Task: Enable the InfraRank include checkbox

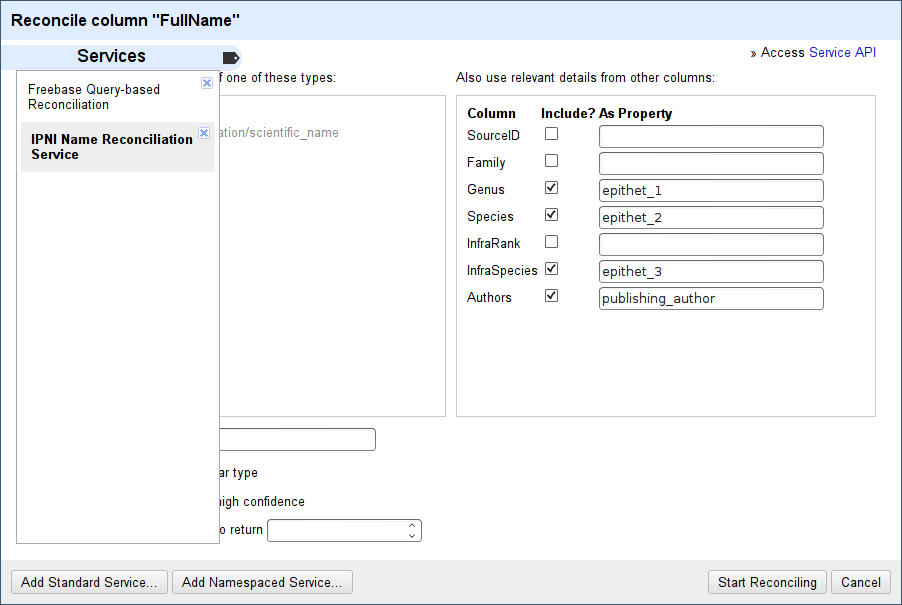Action: (x=551, y=242)
